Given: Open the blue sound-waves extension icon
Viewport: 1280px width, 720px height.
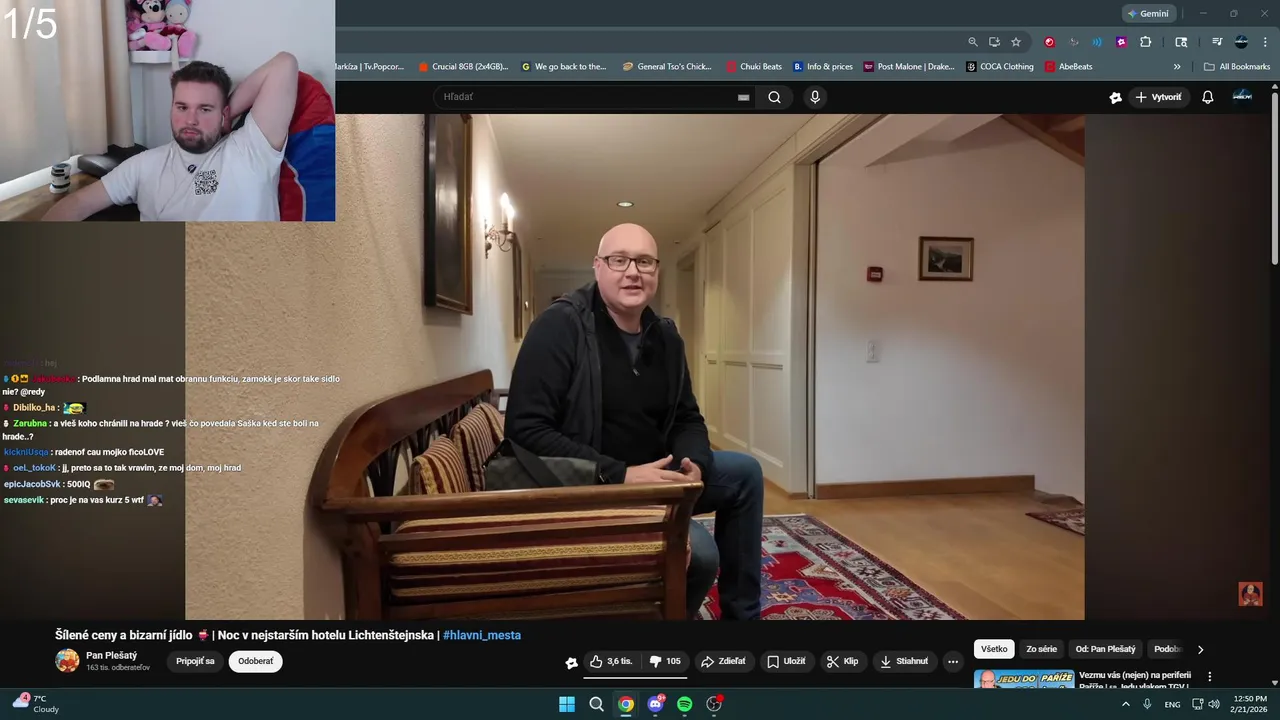Looking at the screenshot, I should click(x=1097, y=42).
